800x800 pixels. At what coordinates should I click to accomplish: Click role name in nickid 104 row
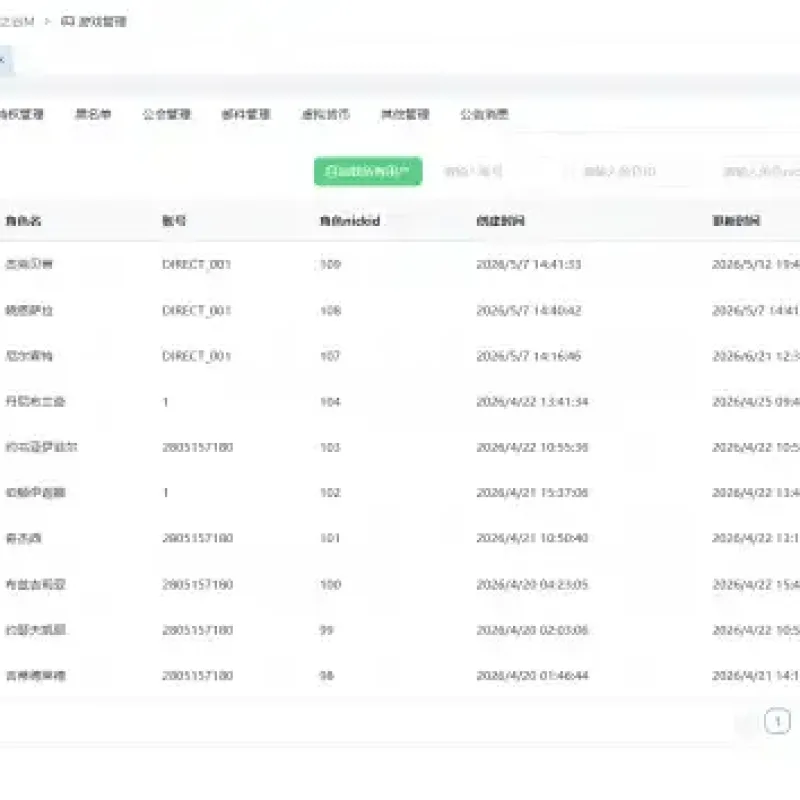click(35, 402)
